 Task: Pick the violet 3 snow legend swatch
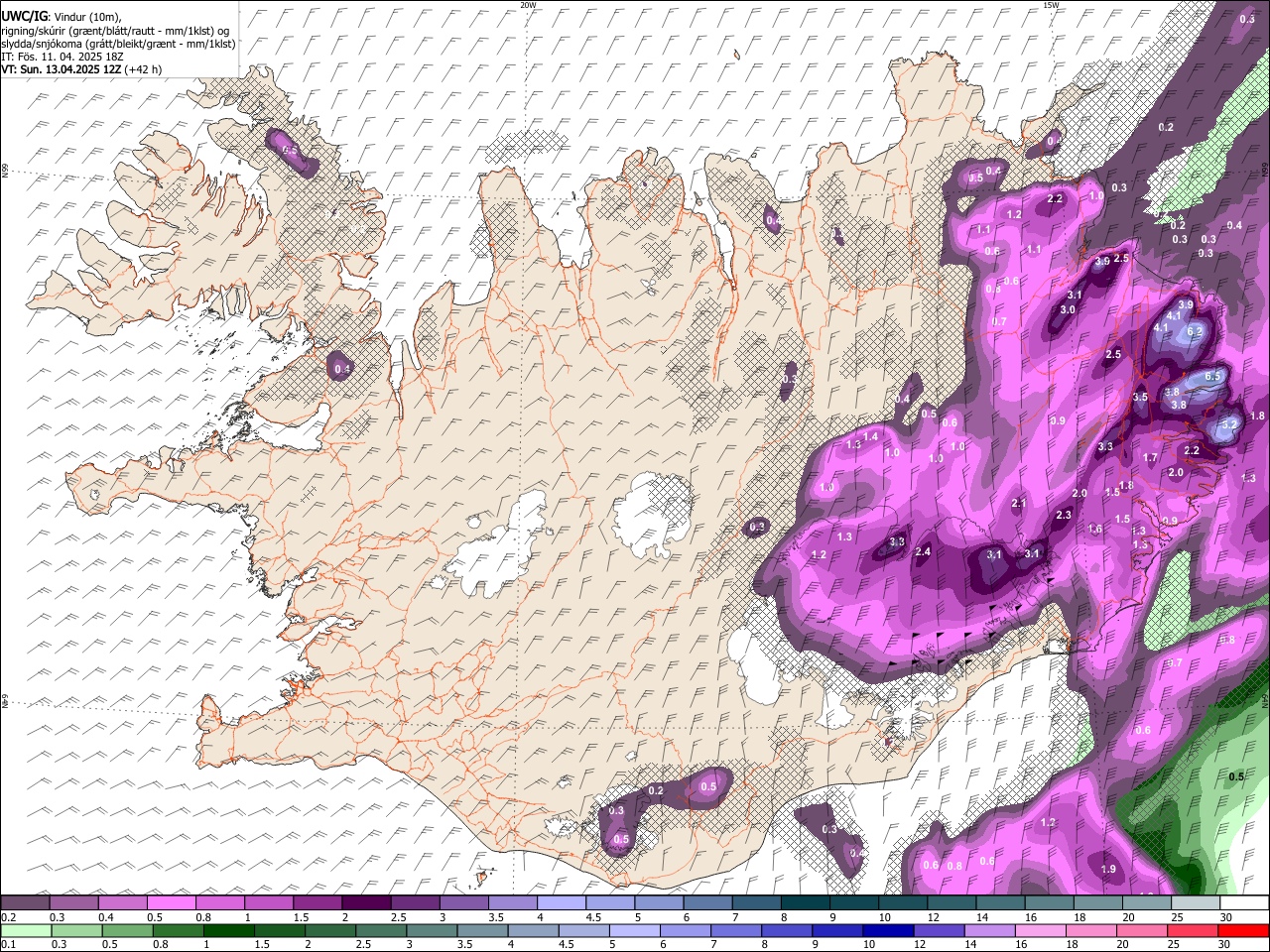tap(462, 903)
